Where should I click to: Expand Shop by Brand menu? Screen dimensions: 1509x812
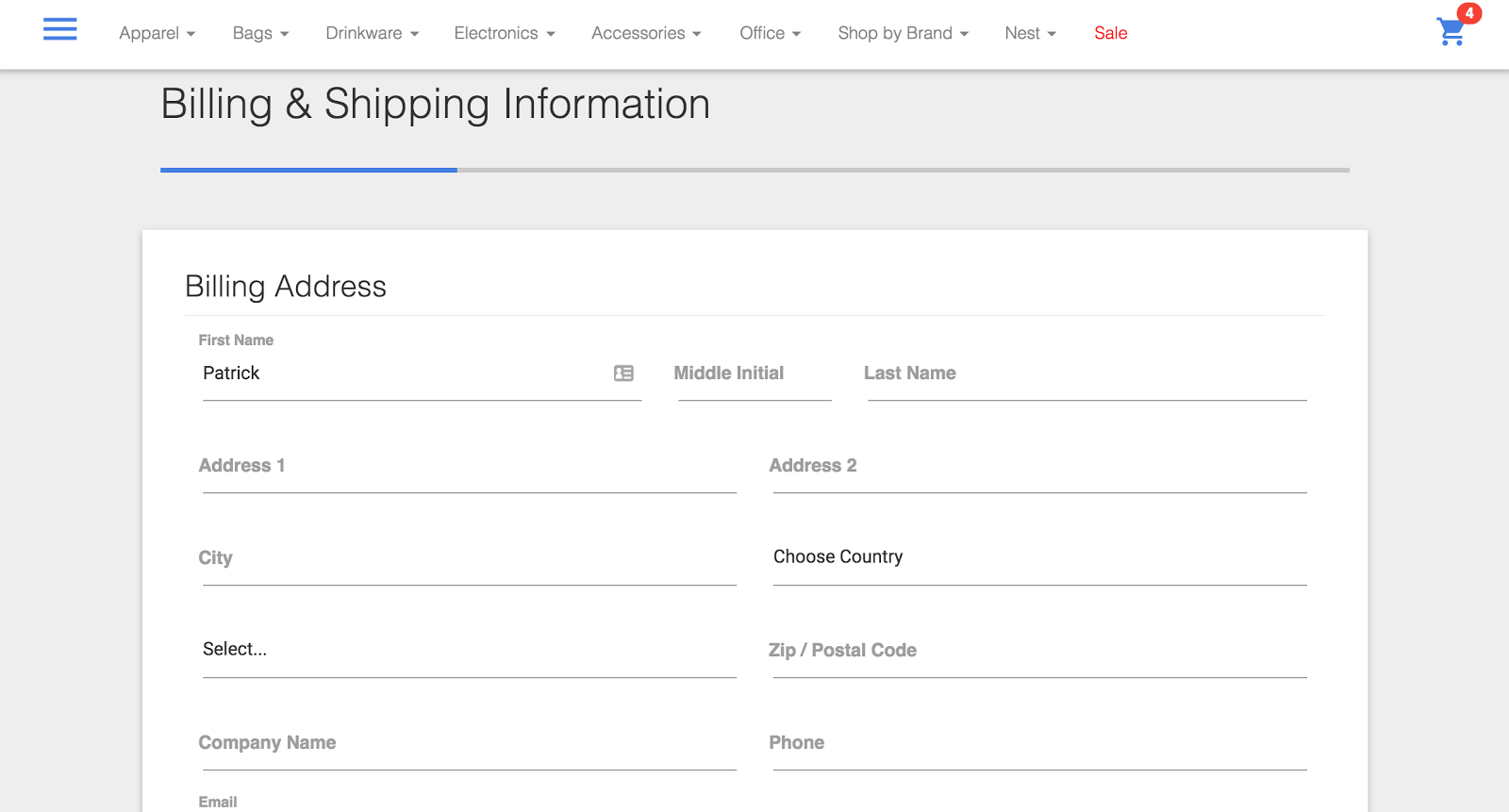point(903,33)
